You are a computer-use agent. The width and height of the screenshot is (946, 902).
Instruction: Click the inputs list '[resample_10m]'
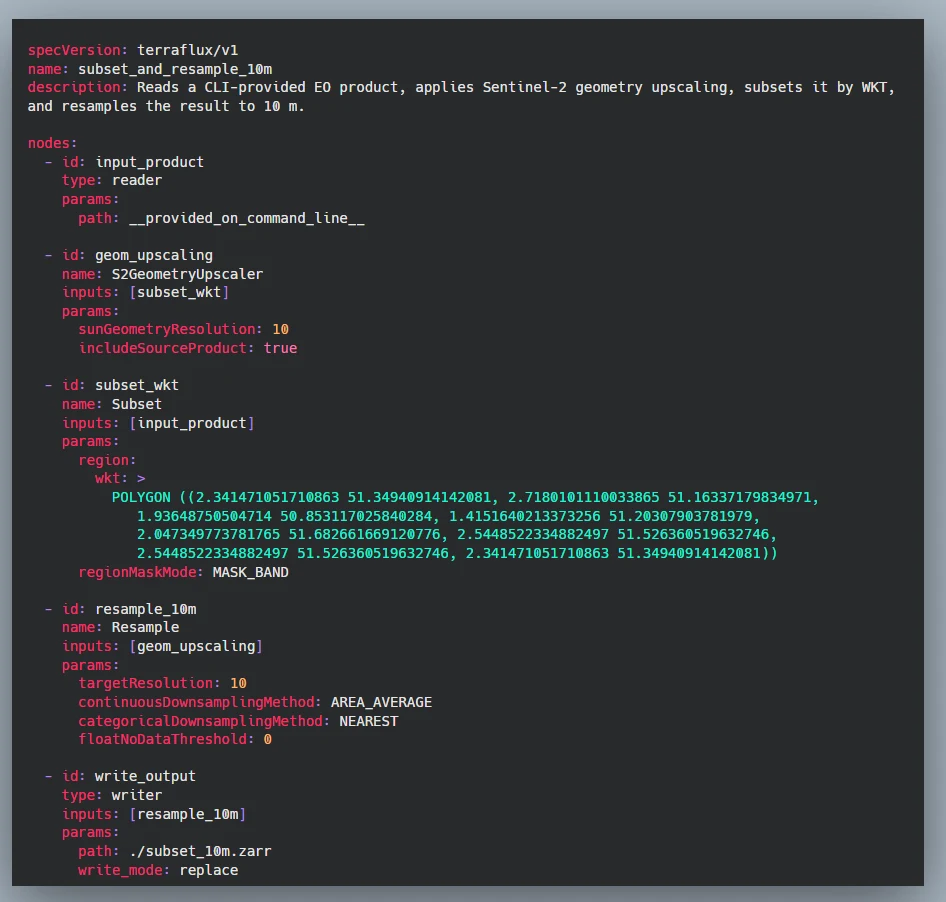(188, 815)
